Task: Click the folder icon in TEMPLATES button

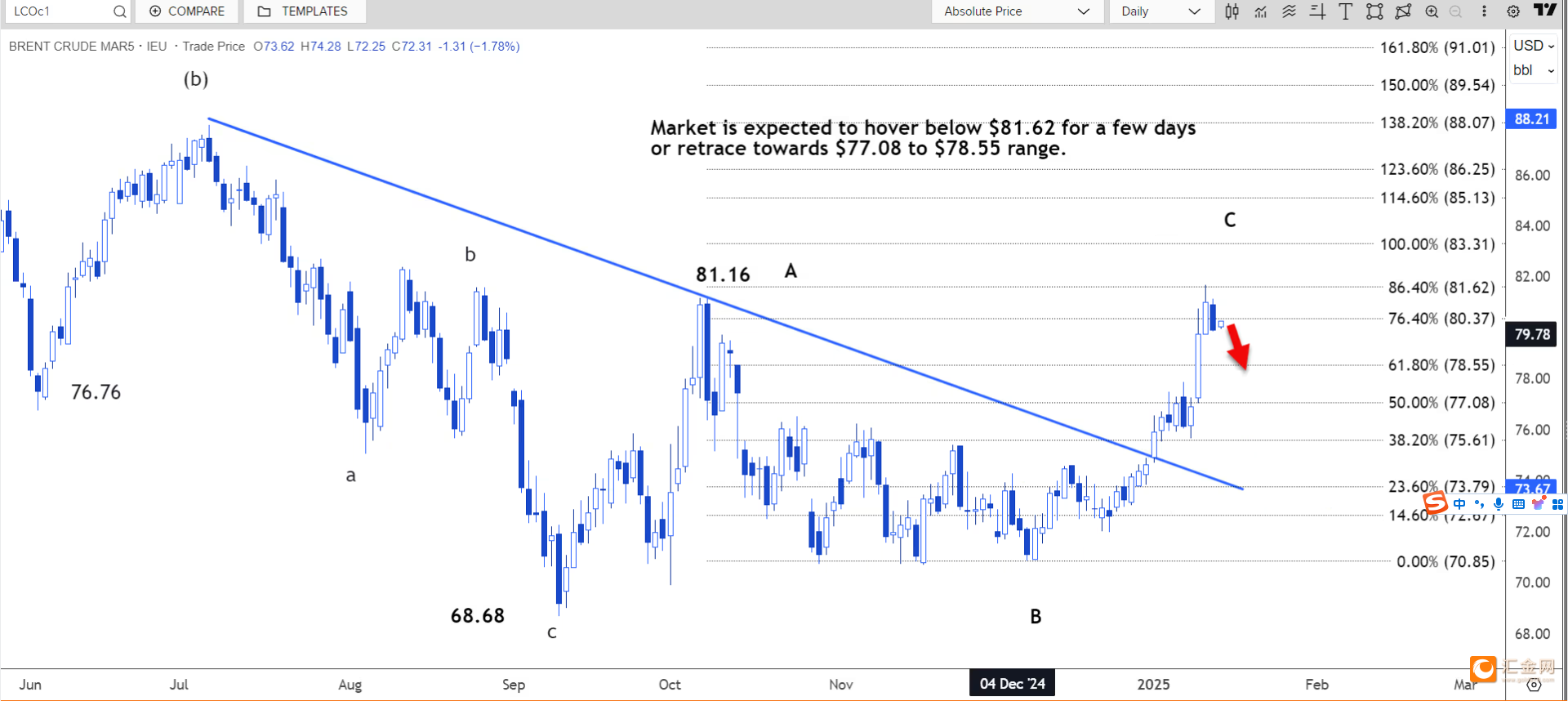Action: pos(264,11)
